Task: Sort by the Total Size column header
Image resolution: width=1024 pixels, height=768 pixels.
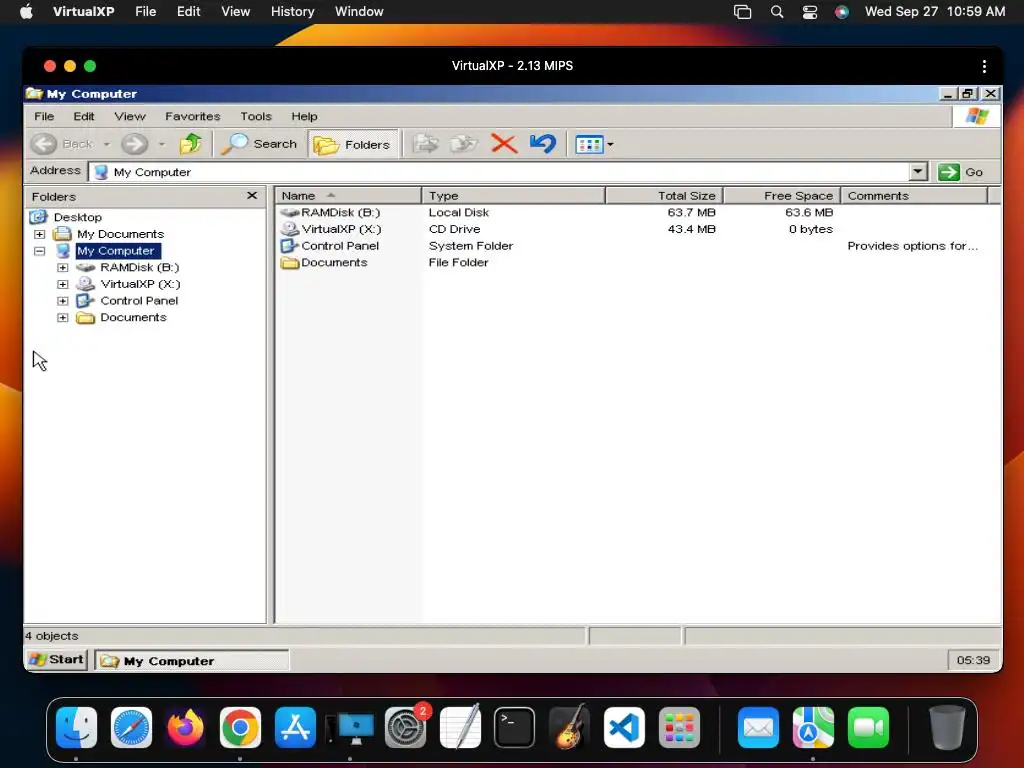Action: (x=664, y=196)
